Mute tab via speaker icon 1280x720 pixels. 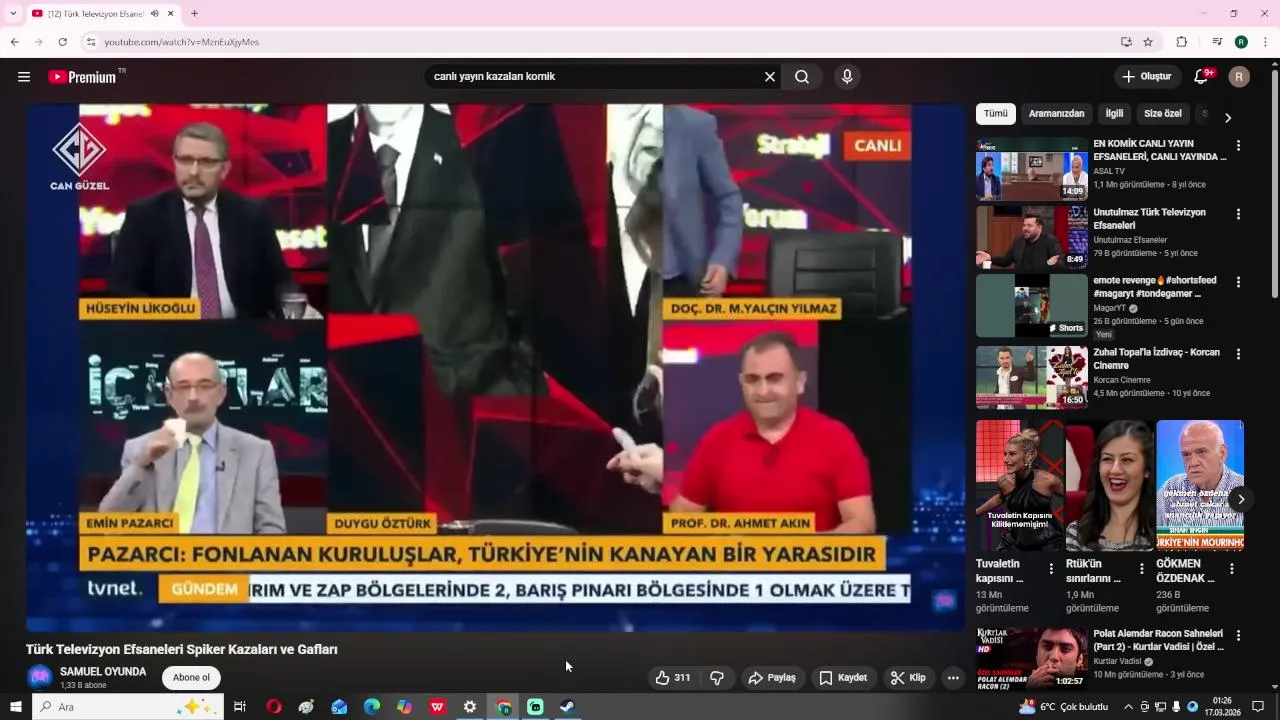pyautogui.click(x=154, y=14)
